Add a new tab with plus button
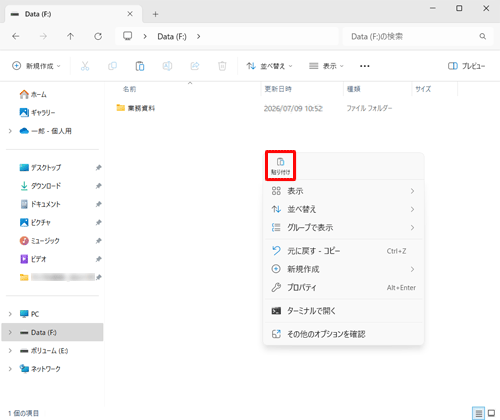 tap(155, 14)
